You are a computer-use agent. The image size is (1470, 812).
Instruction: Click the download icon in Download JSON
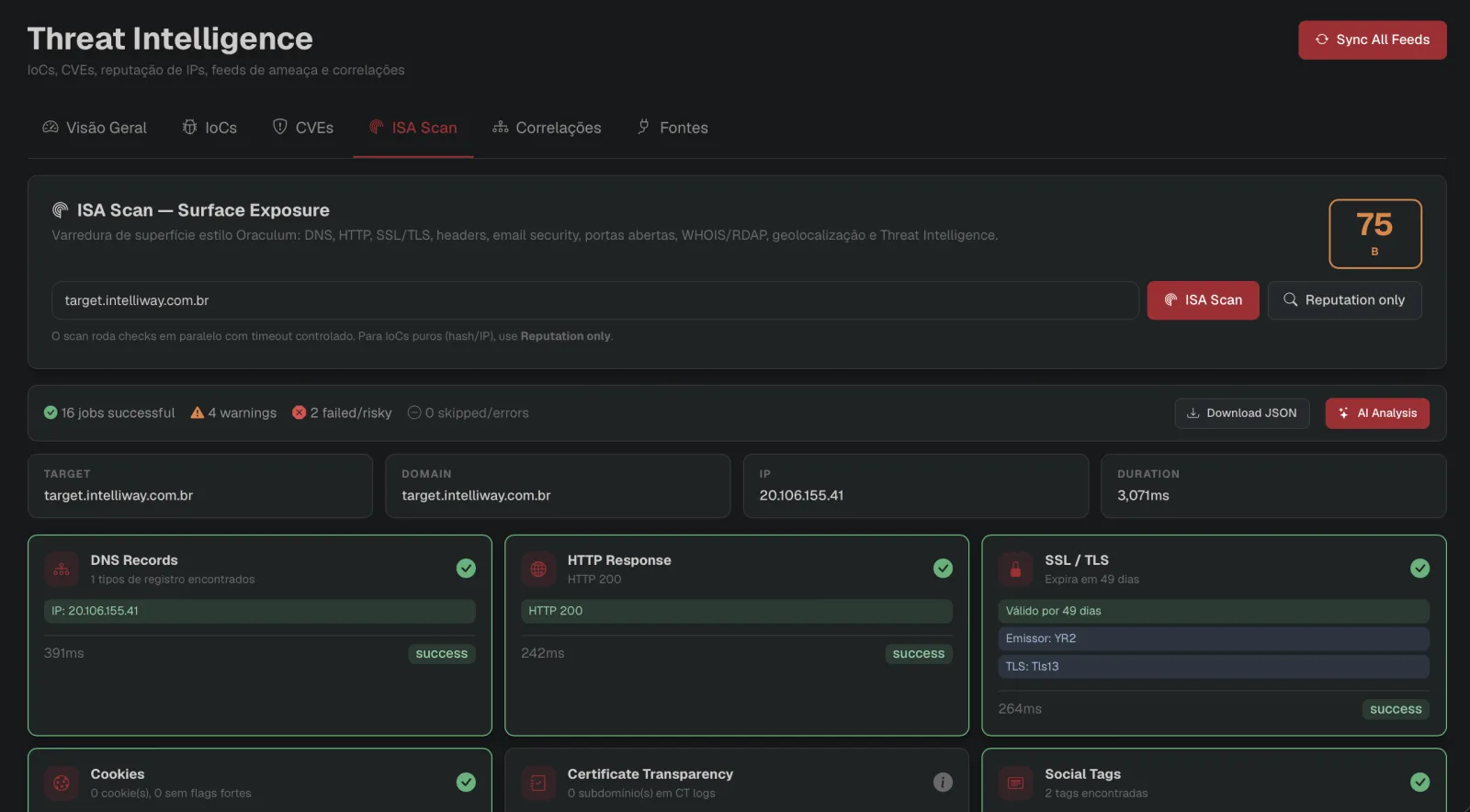pyautogui.click(x=1193, y=413)
